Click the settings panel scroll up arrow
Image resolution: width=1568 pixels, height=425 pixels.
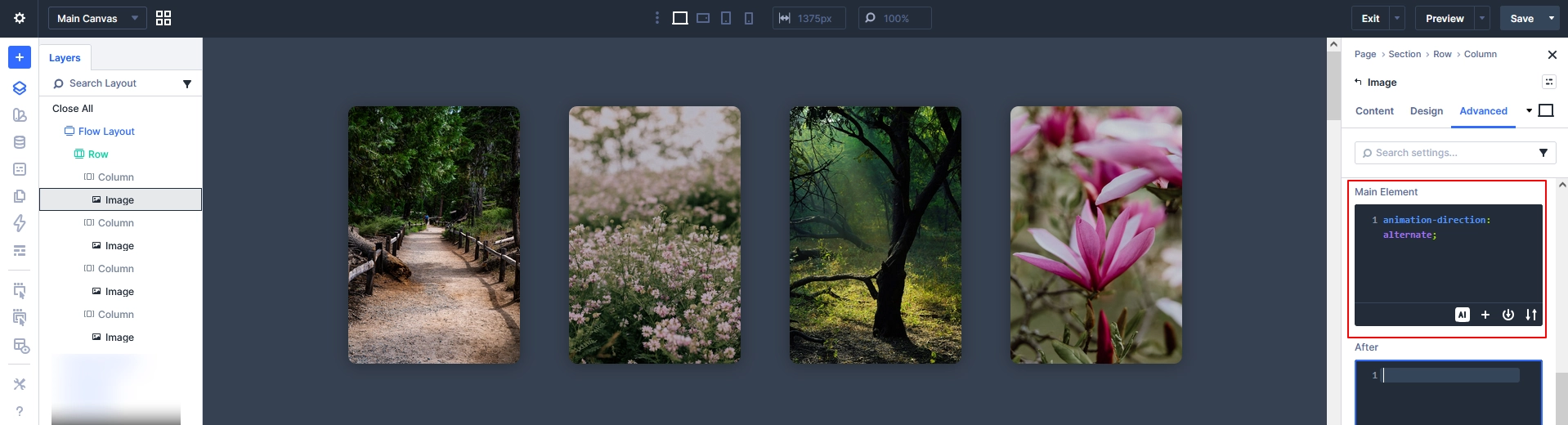[x=1561, y=185]
